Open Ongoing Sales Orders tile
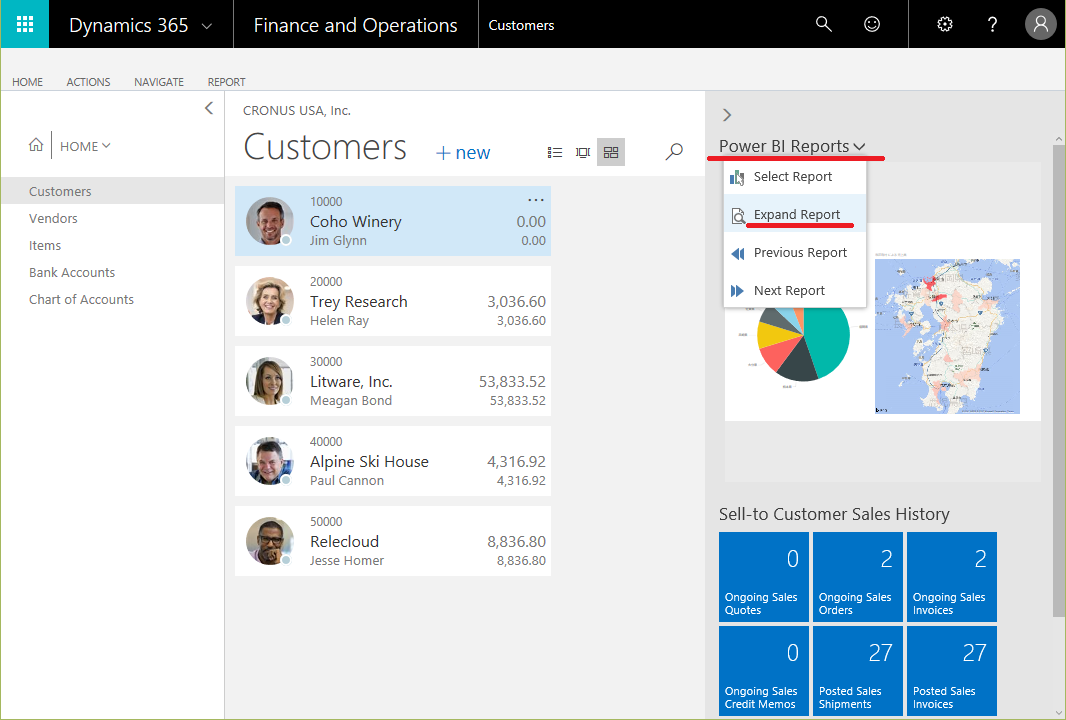 (x=858, y=577)
